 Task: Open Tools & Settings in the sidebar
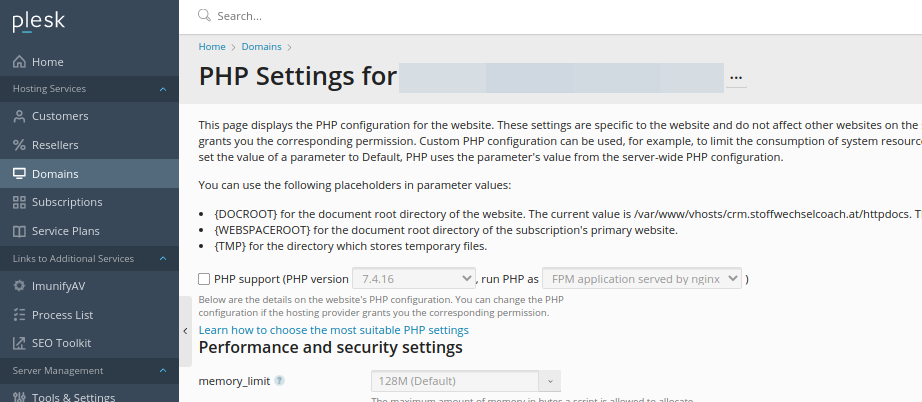pyautogui.click(x=89, y=395)
